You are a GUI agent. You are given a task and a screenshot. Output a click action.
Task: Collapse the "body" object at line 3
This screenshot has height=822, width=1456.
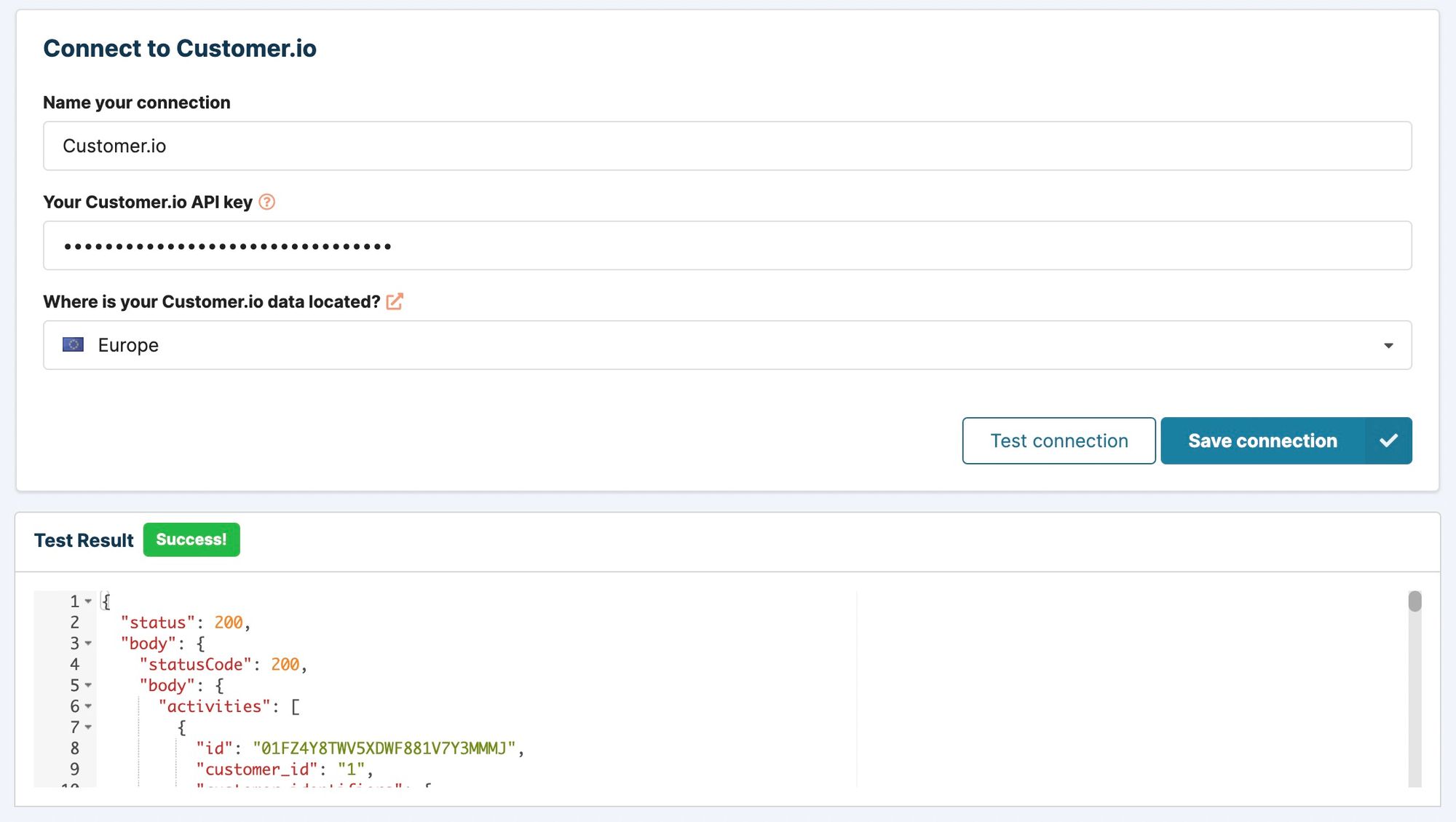click(x=88, y=644)
